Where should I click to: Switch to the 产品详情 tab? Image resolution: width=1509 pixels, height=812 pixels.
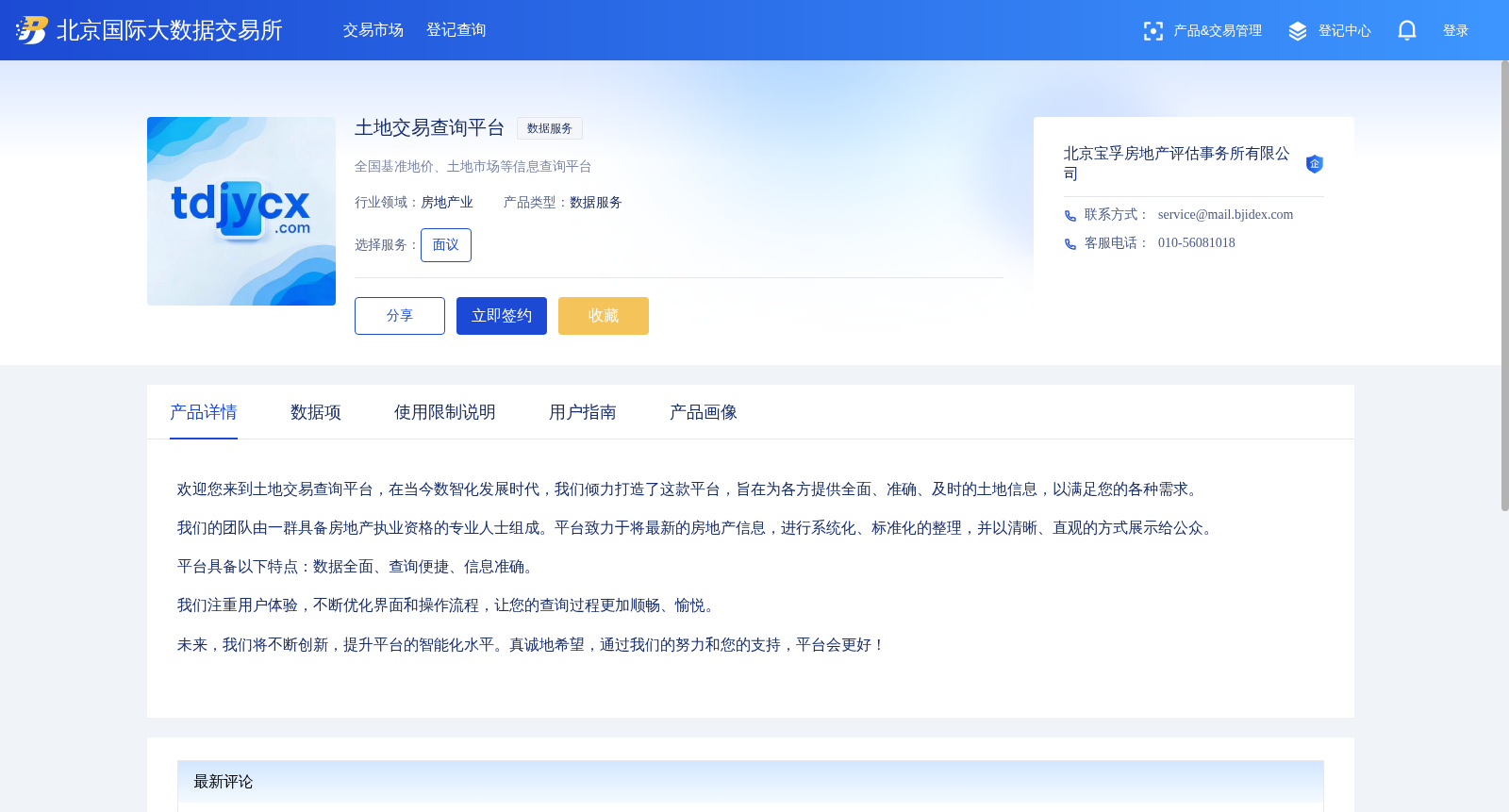[x=204, y=412]
